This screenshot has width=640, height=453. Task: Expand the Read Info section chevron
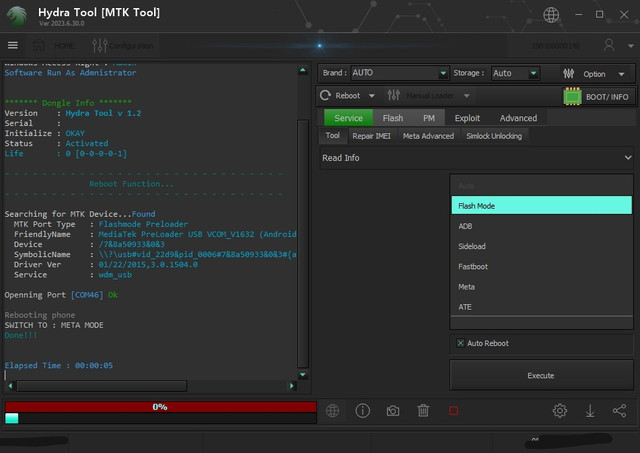[x=627, y=158]
